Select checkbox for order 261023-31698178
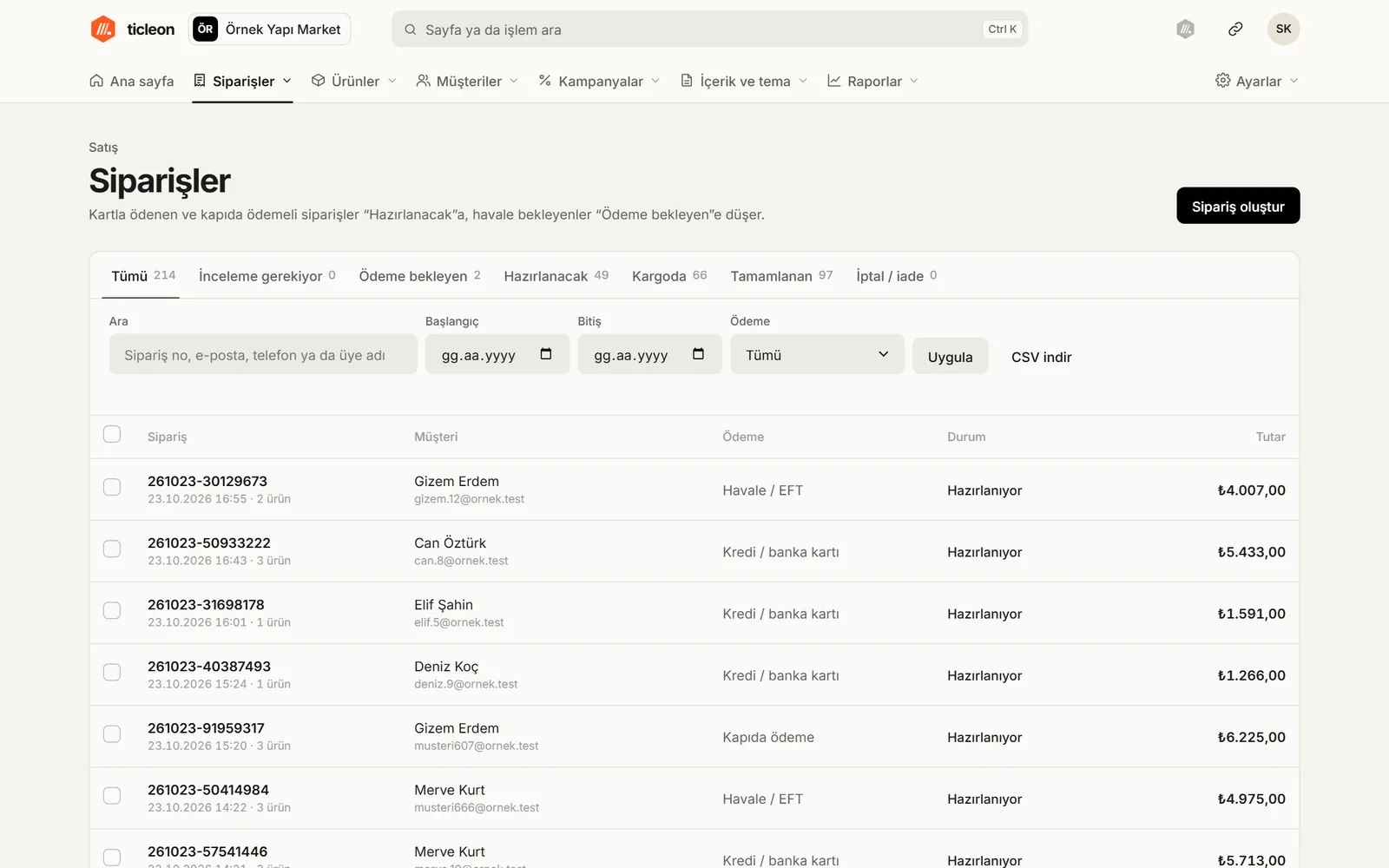This screenshot has height=868, width=1389. (112, 610)
